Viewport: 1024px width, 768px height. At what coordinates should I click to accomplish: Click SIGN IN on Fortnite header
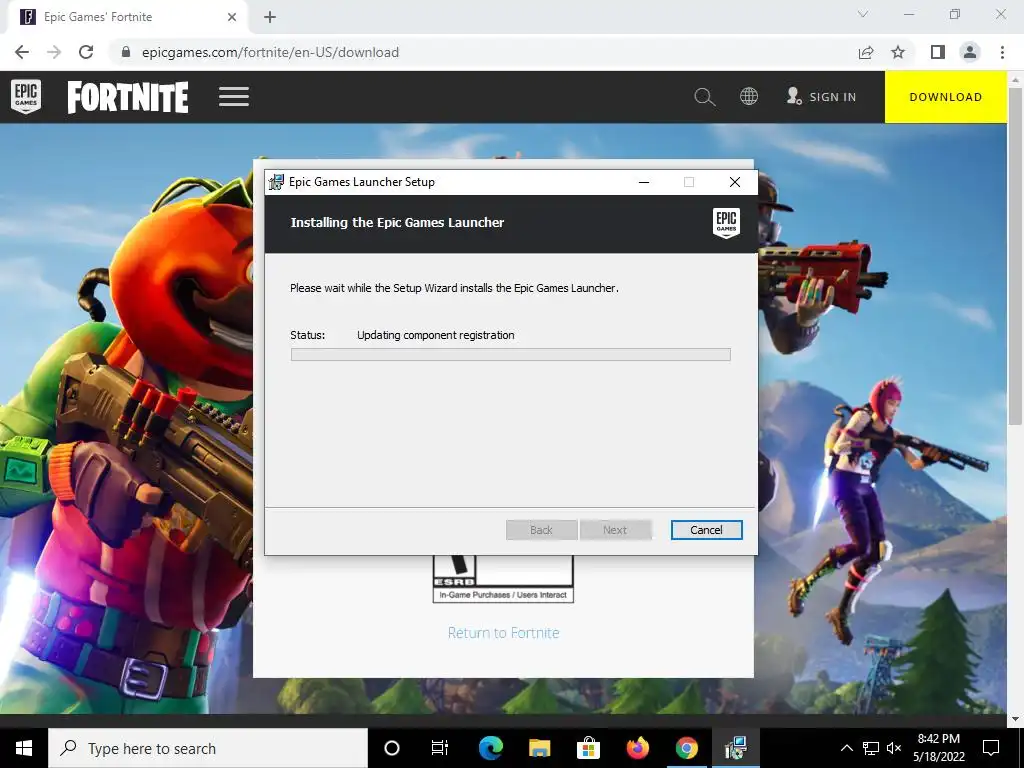pos(822,97)
